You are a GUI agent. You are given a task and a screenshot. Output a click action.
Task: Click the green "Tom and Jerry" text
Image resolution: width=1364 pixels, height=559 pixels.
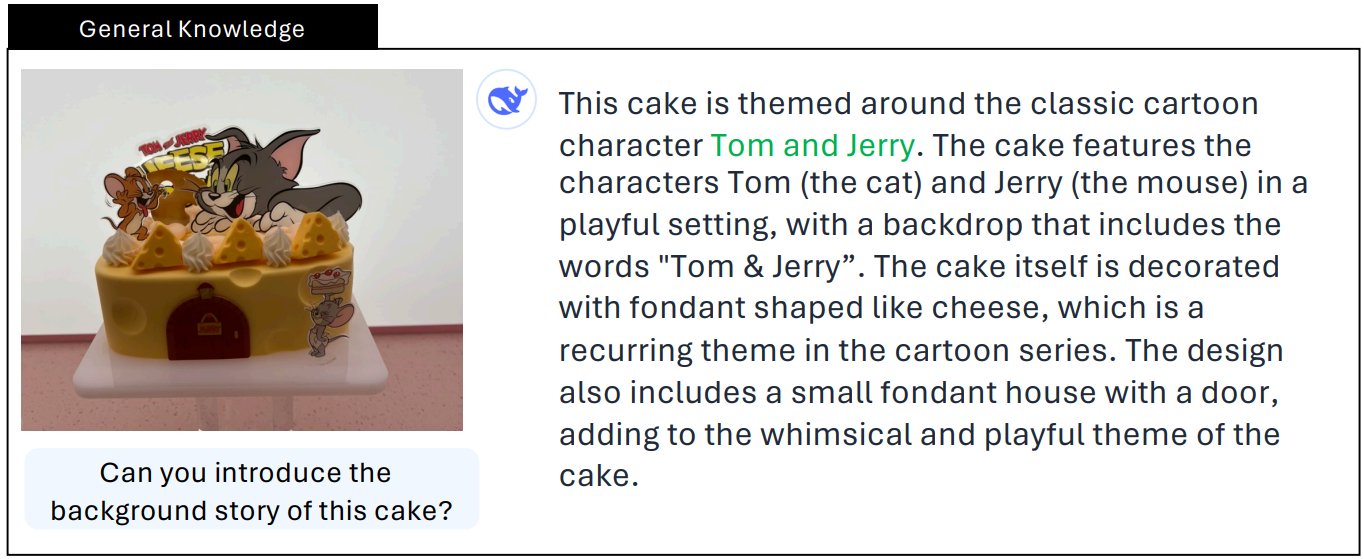[812, 146]
